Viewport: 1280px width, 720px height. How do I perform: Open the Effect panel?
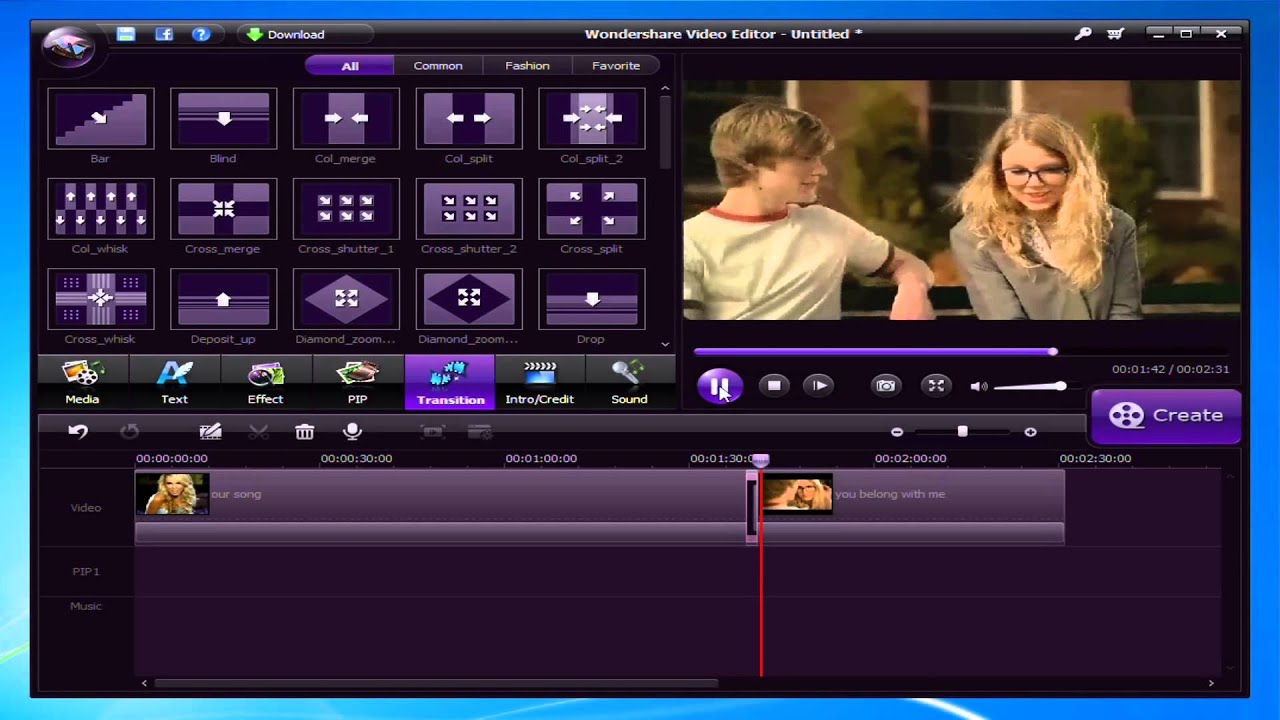click(x=265, y=382)
